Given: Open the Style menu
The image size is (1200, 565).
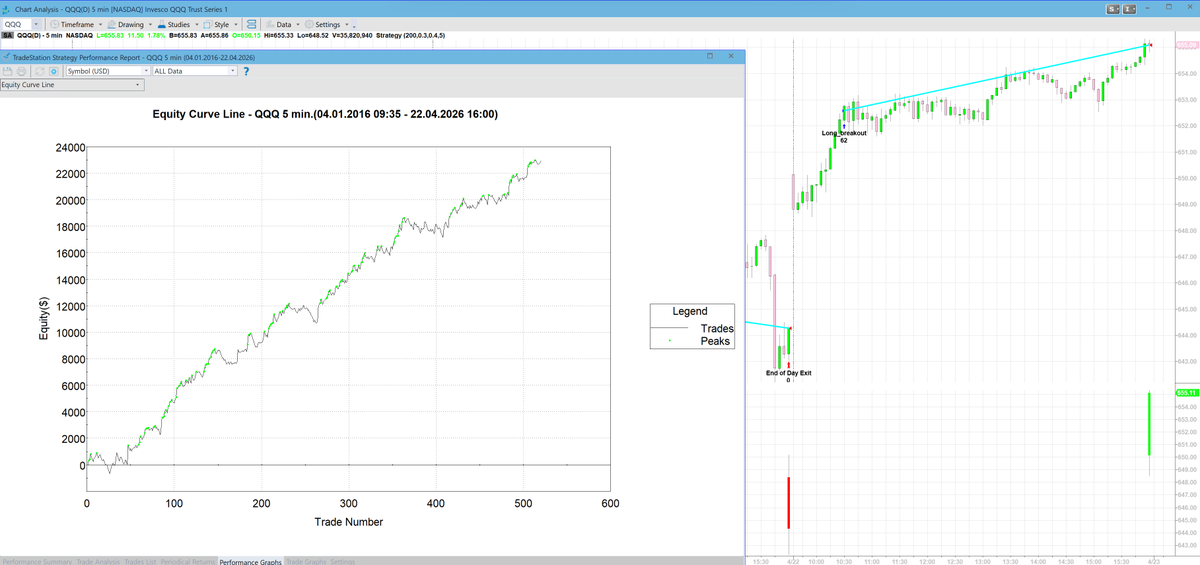Looking at the screenshot, I should click(220, 23).
